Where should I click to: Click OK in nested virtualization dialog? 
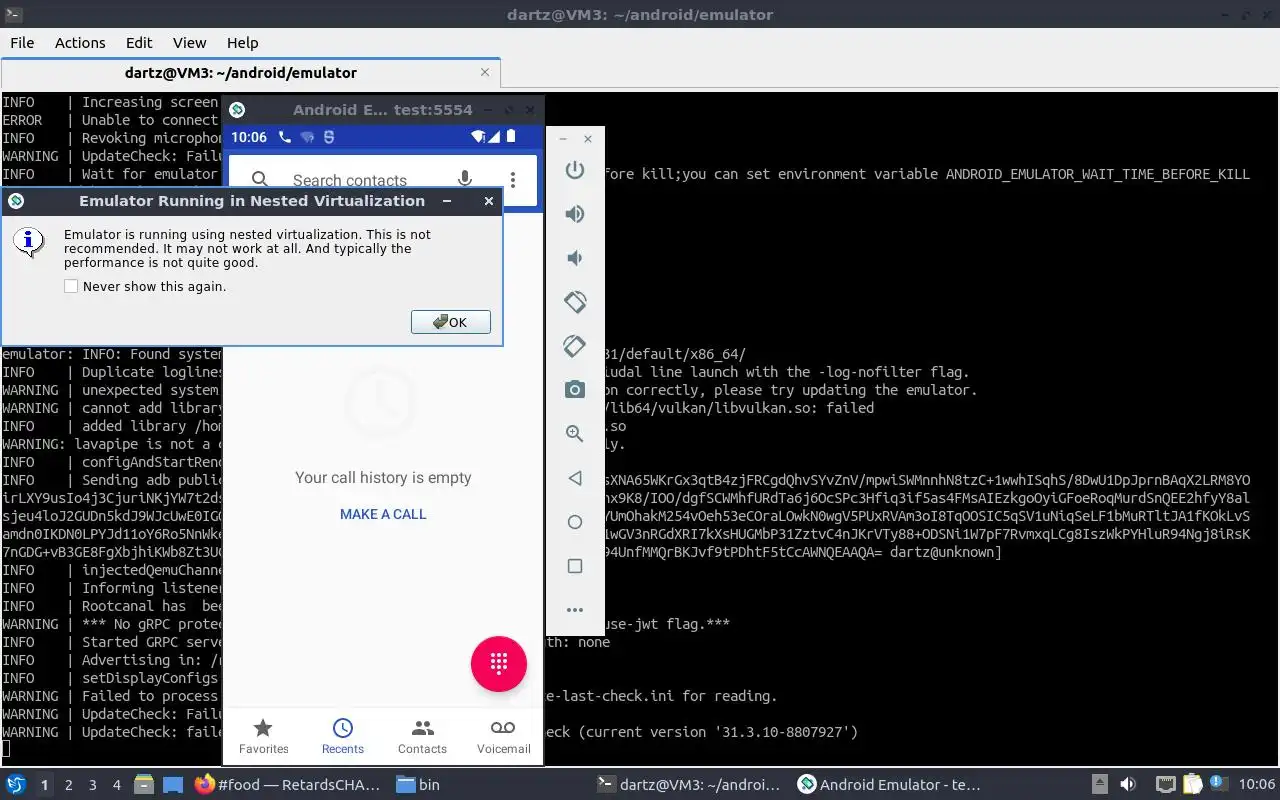(x=451, y=322)
